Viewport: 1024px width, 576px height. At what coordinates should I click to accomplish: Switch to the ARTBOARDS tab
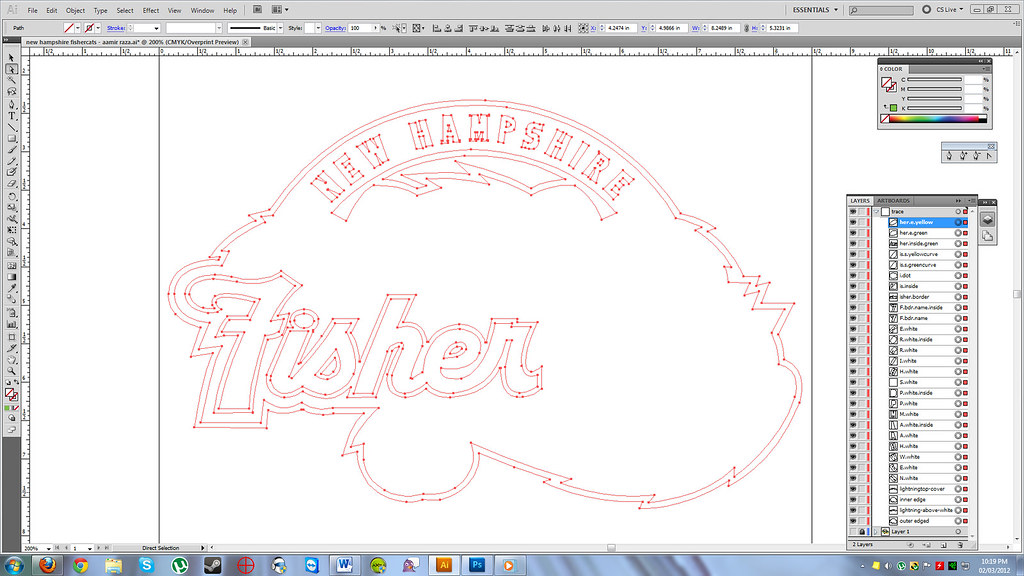point(893,200)
